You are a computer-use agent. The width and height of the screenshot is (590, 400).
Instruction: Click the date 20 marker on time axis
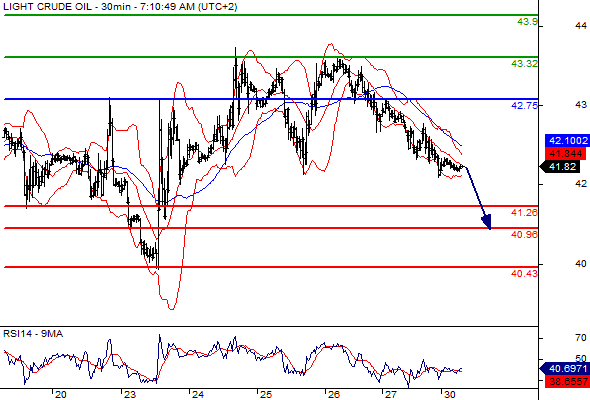coord(61,395)
